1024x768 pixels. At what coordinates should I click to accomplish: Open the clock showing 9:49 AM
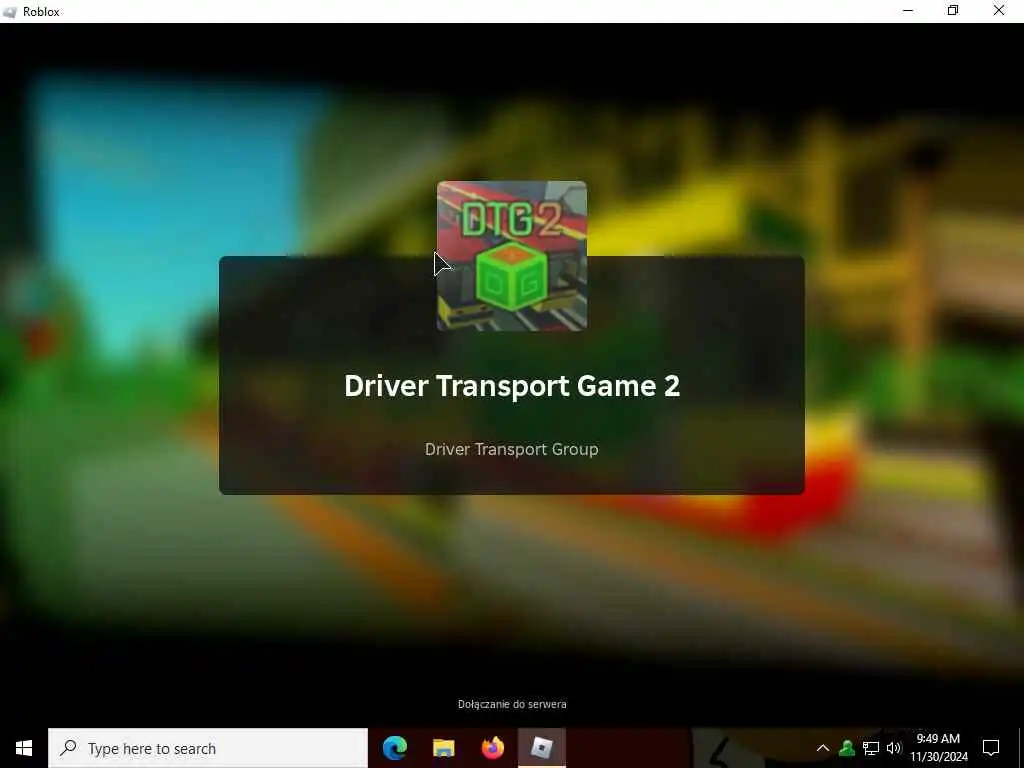[938, 748]
